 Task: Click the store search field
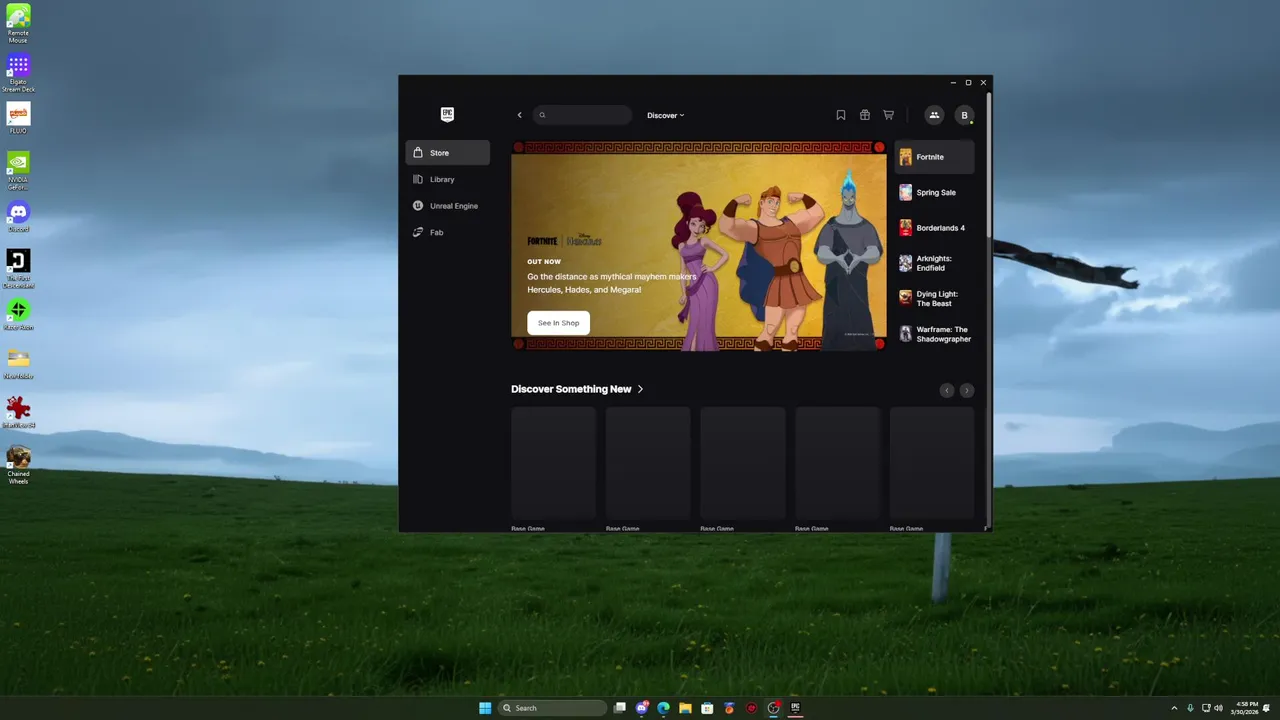582,115
